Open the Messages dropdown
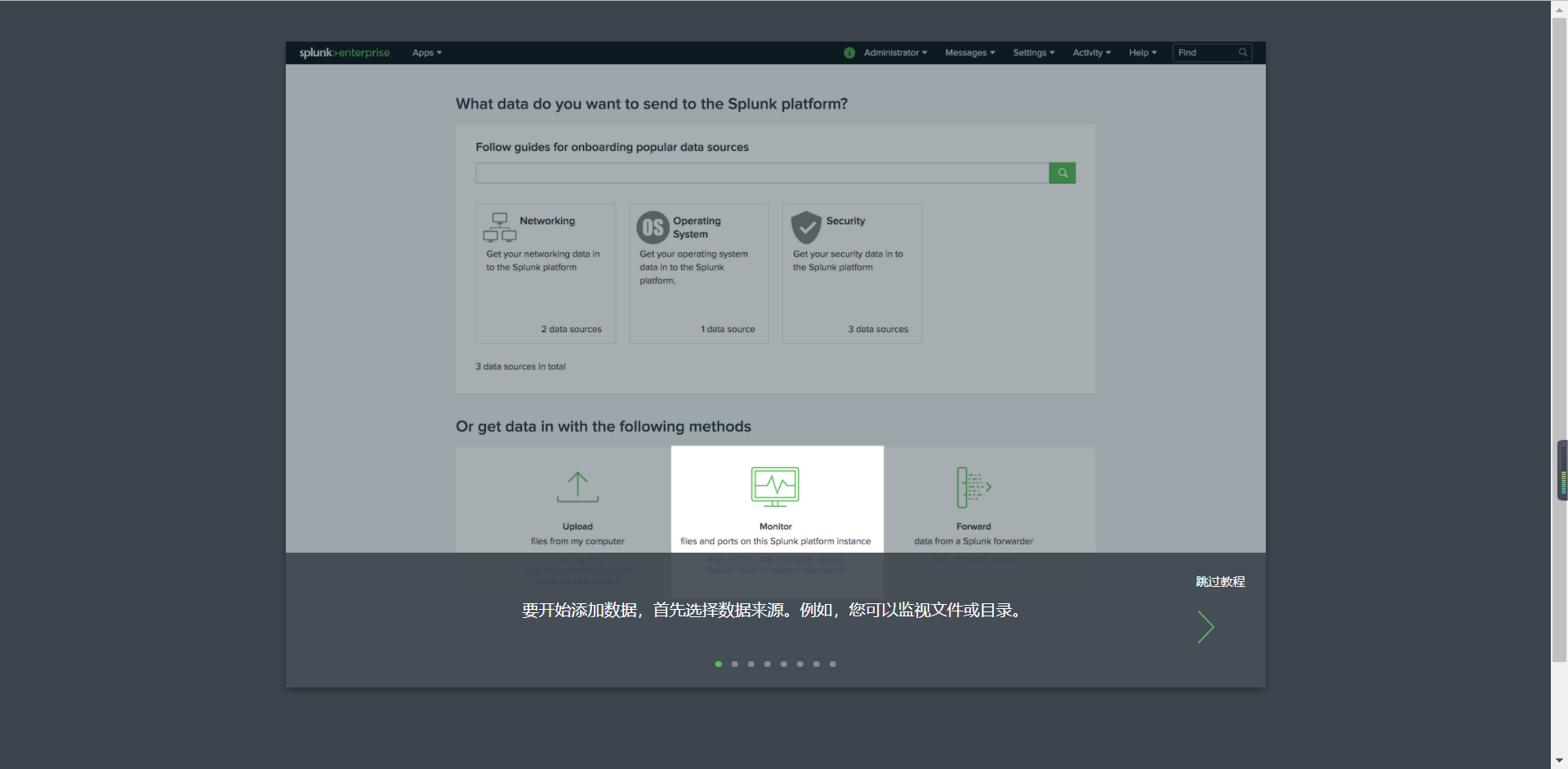 [x=970, y=53]
